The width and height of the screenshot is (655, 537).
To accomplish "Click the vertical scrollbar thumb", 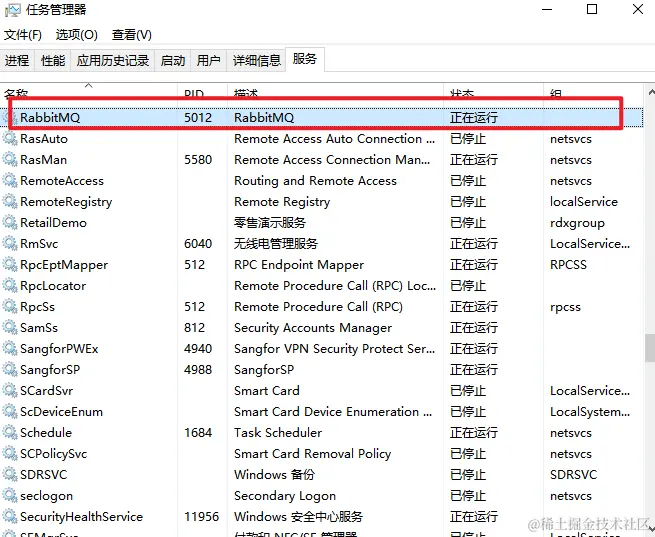I will point(650,347).
